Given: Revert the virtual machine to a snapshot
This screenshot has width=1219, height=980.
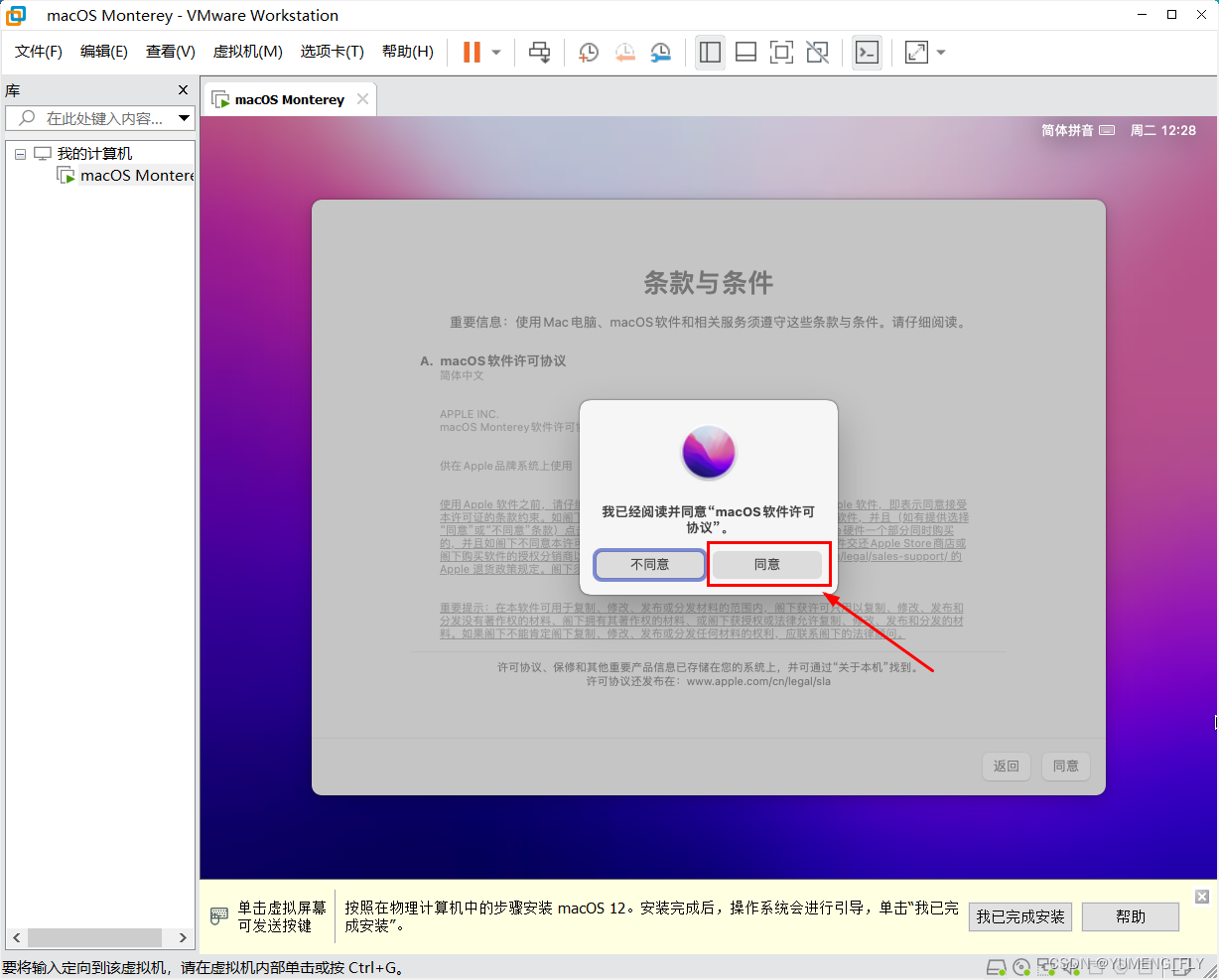Looking at the screenshot, I should click(624, 52).
